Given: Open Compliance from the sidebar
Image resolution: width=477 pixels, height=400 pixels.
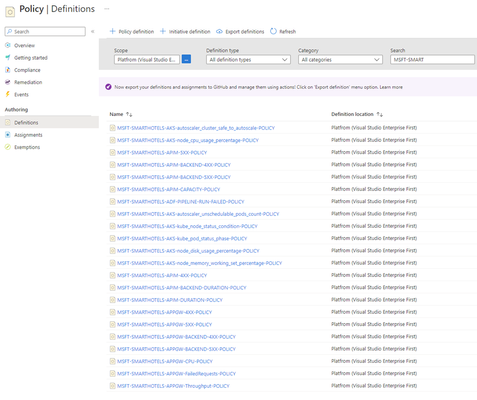Looking at the screenshot, I should click(27, 70).
